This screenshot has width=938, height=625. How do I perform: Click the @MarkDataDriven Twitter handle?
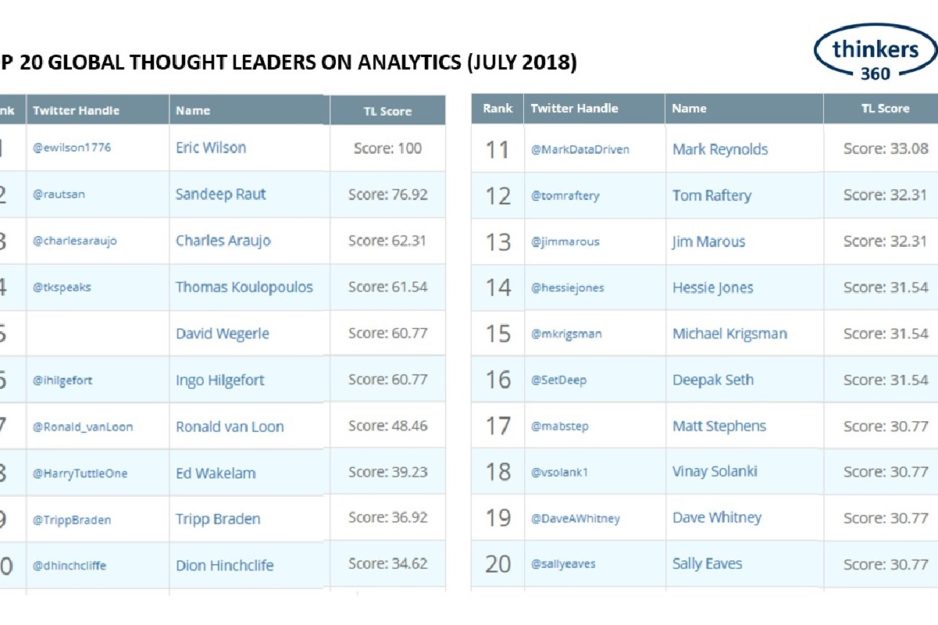(x=580, y=150)
